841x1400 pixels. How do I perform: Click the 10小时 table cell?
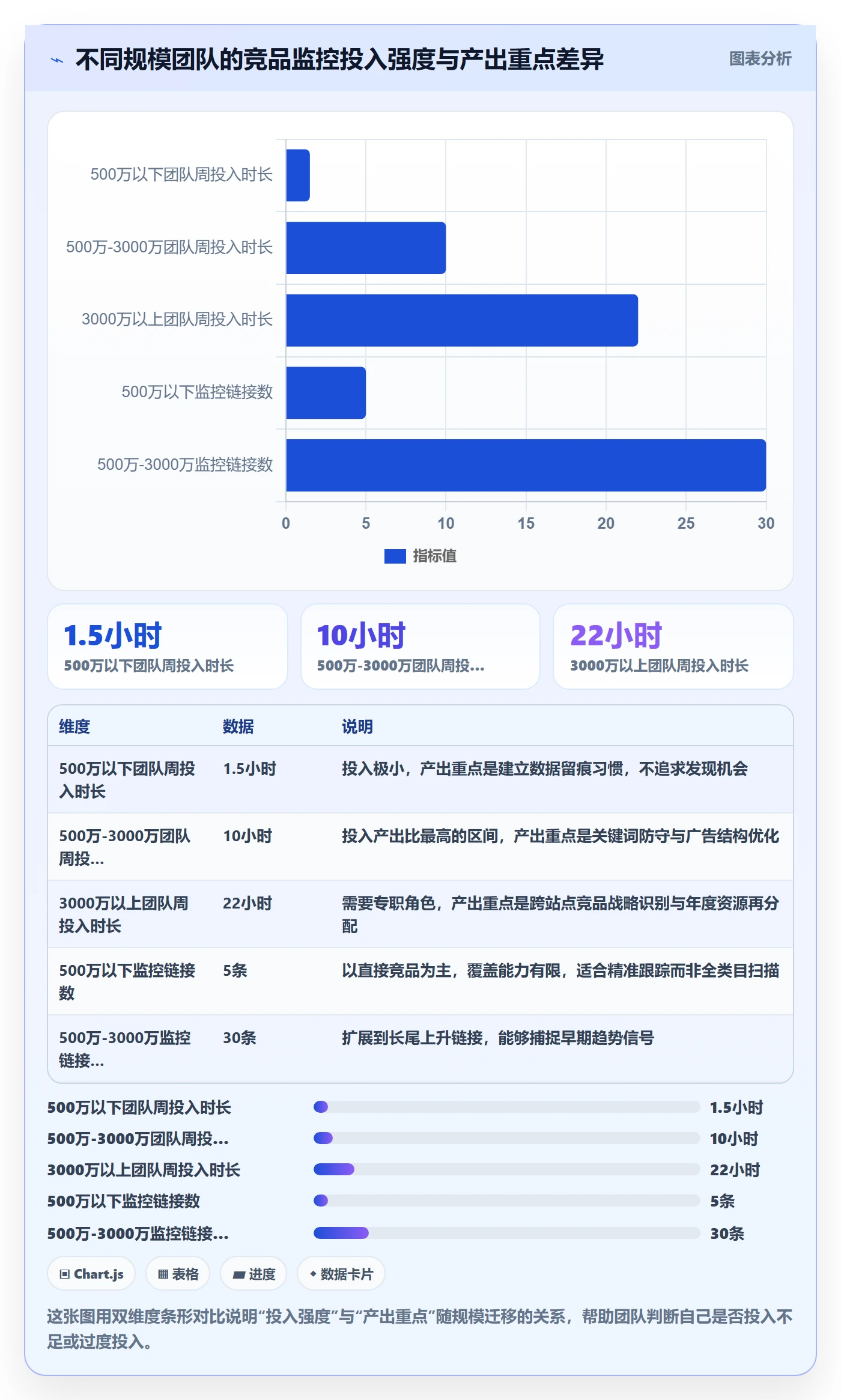247,836
